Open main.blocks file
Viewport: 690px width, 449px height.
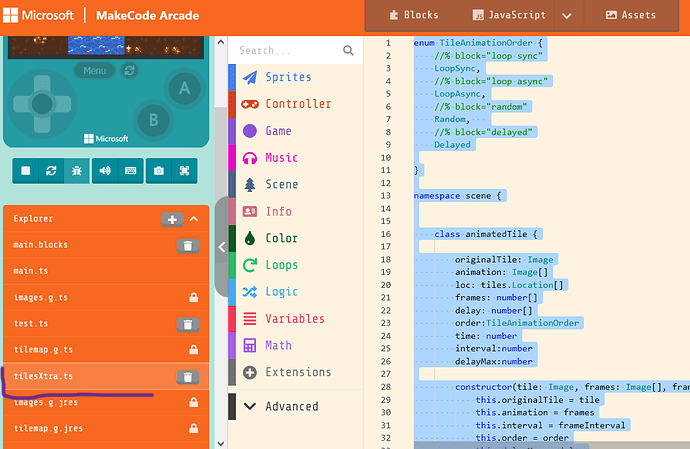tap(106, 245)
